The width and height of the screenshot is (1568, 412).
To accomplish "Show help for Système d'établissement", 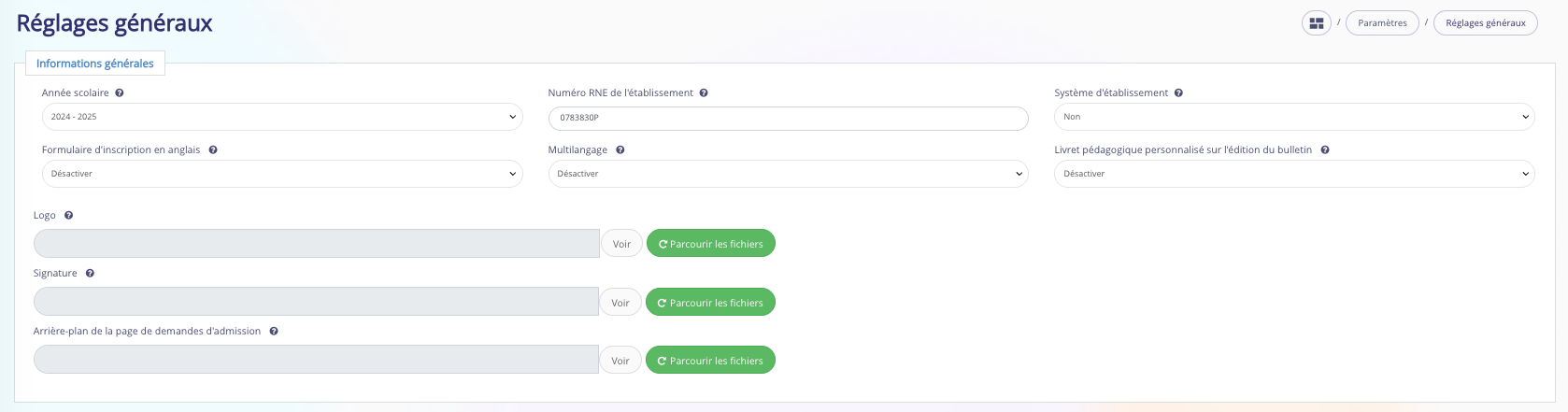I will click(1178, 93).
